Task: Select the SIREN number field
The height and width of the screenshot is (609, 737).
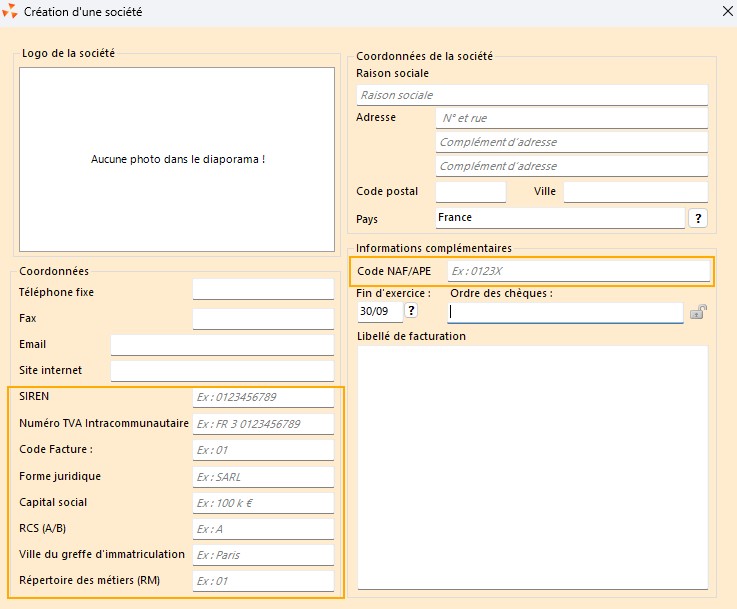Action: coord(263,397)
